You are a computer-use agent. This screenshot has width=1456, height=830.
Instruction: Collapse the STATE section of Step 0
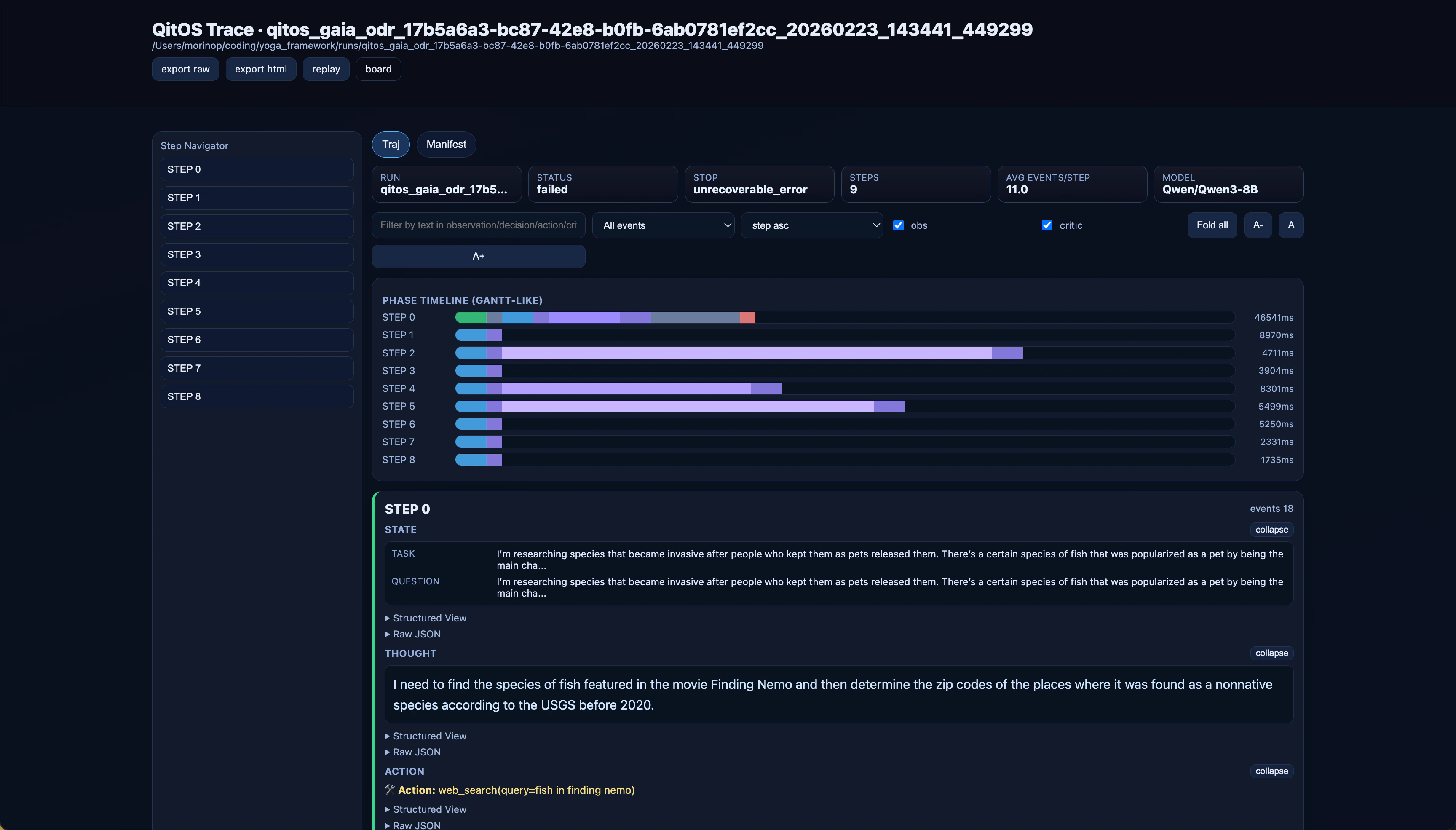pyautogui.click(x=1271, y=530)
